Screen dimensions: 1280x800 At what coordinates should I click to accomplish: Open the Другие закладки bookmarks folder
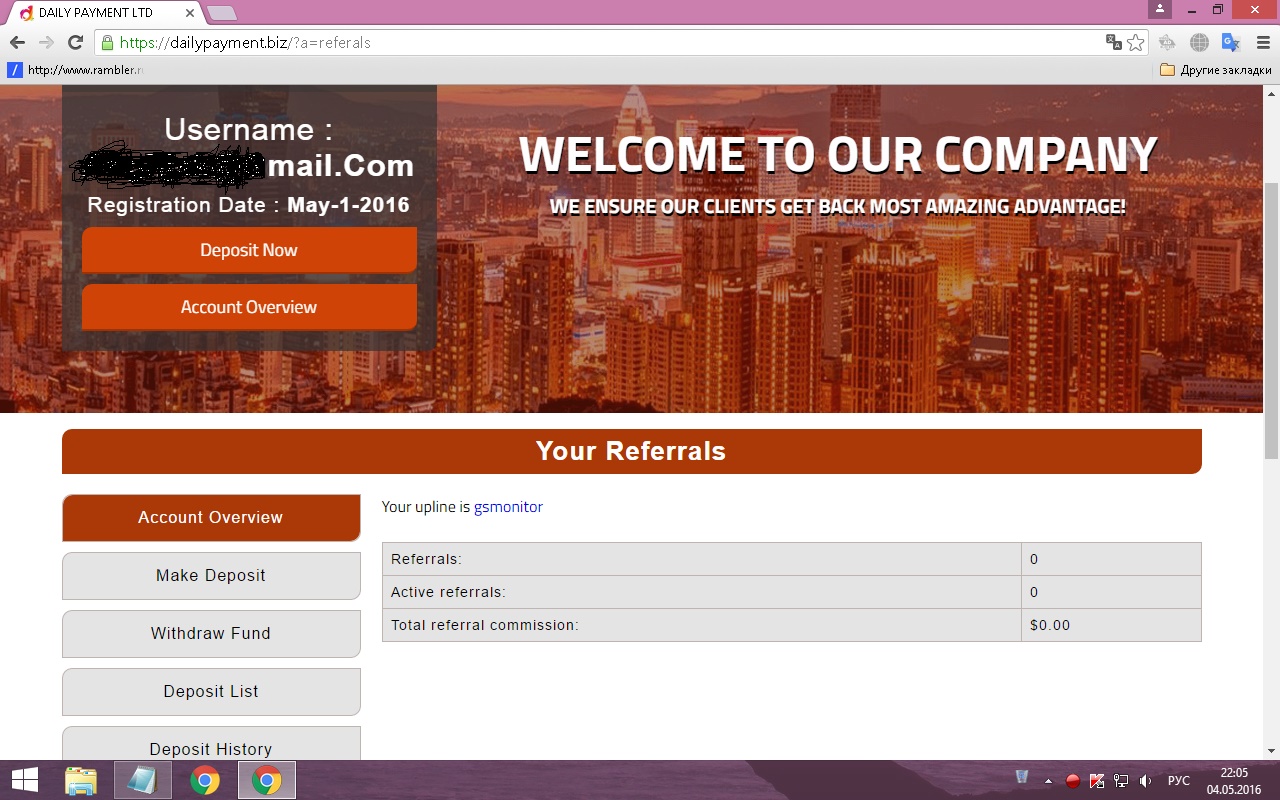[1216, 70]
